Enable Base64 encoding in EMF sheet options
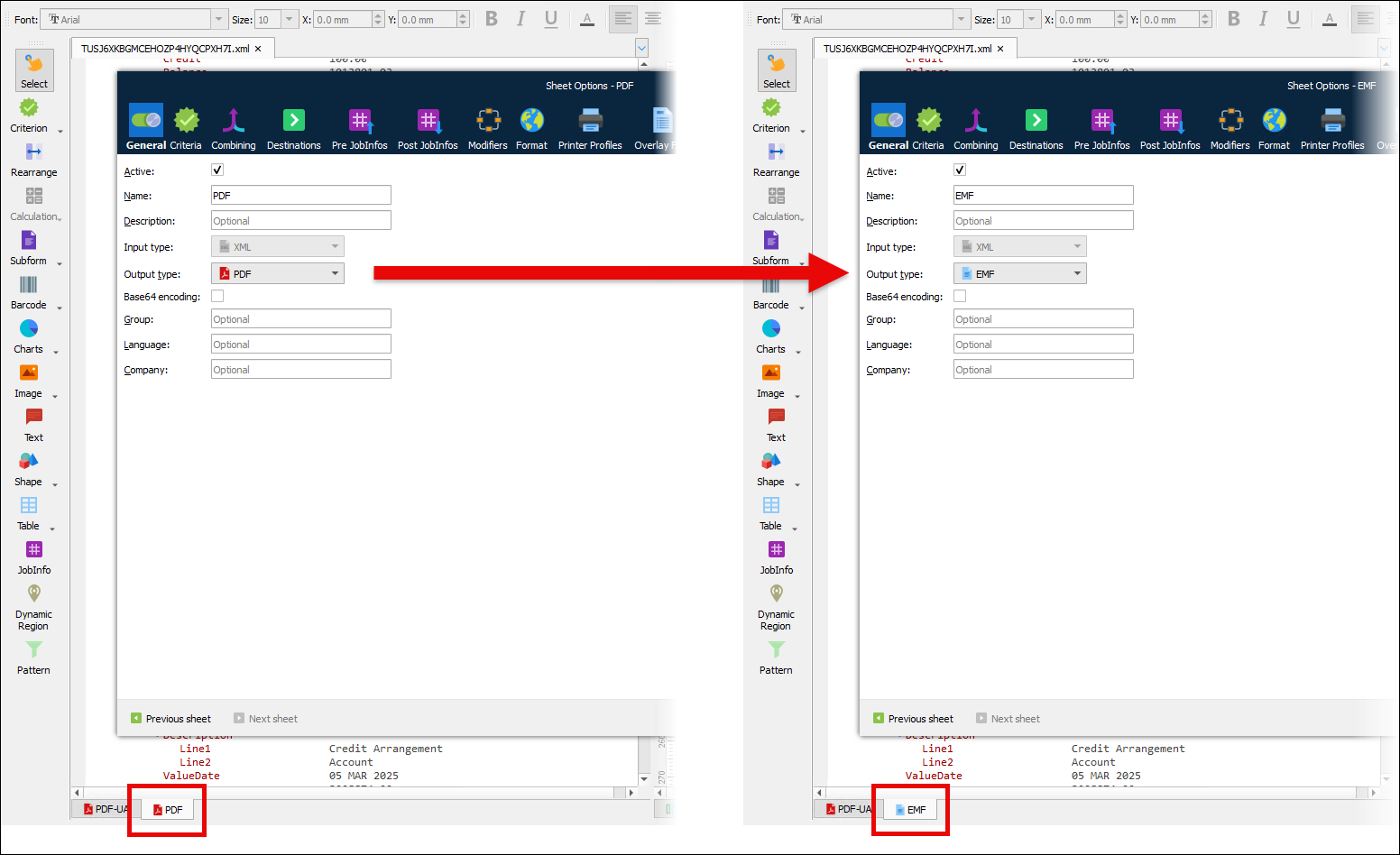Viewport: 1400px width, 855px height. pos(960,296)
